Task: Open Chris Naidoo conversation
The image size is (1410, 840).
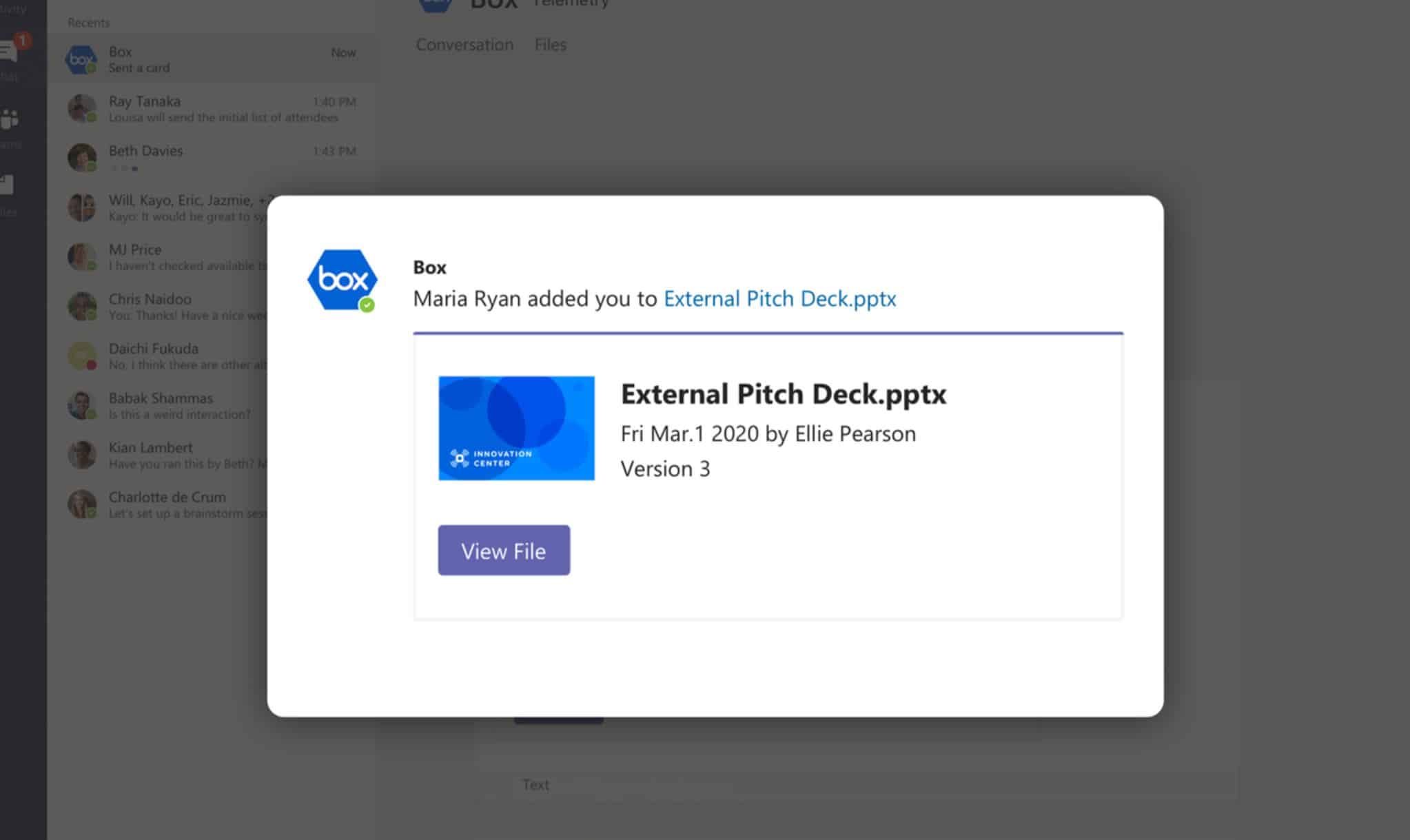Action: pyautogui.click(x=158, y=307)
